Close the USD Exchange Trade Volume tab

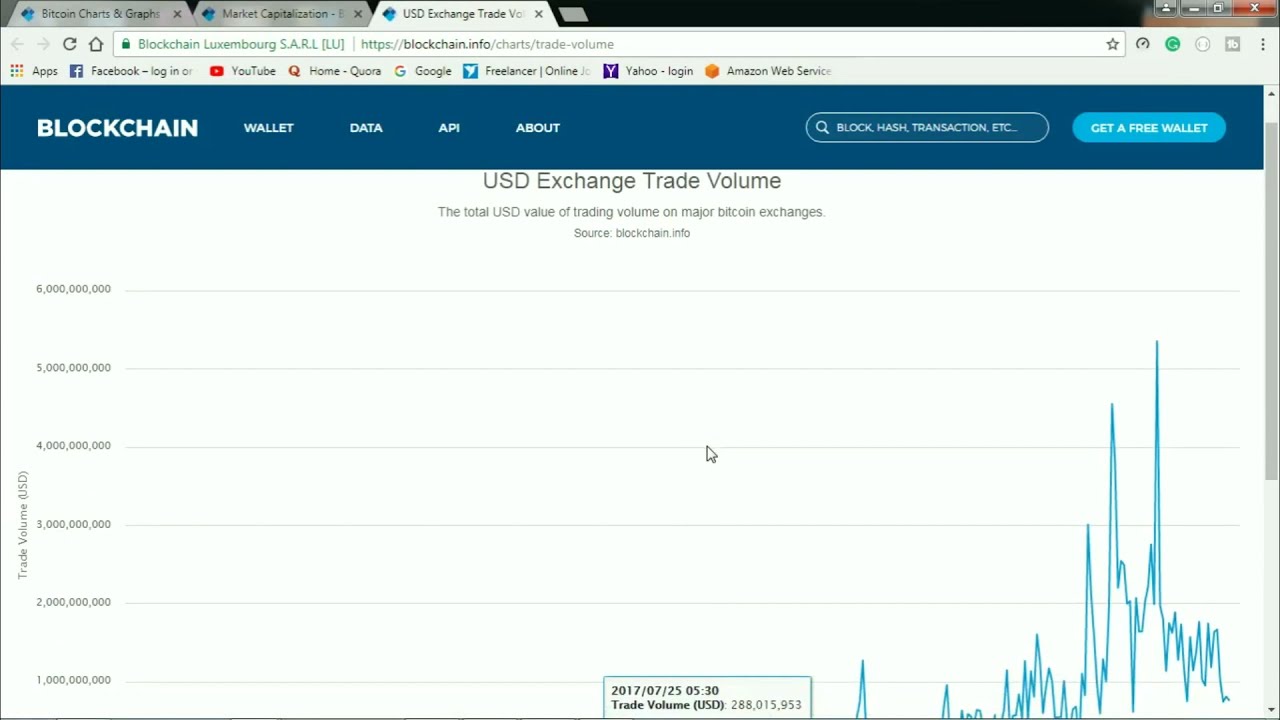pos(539,14)
